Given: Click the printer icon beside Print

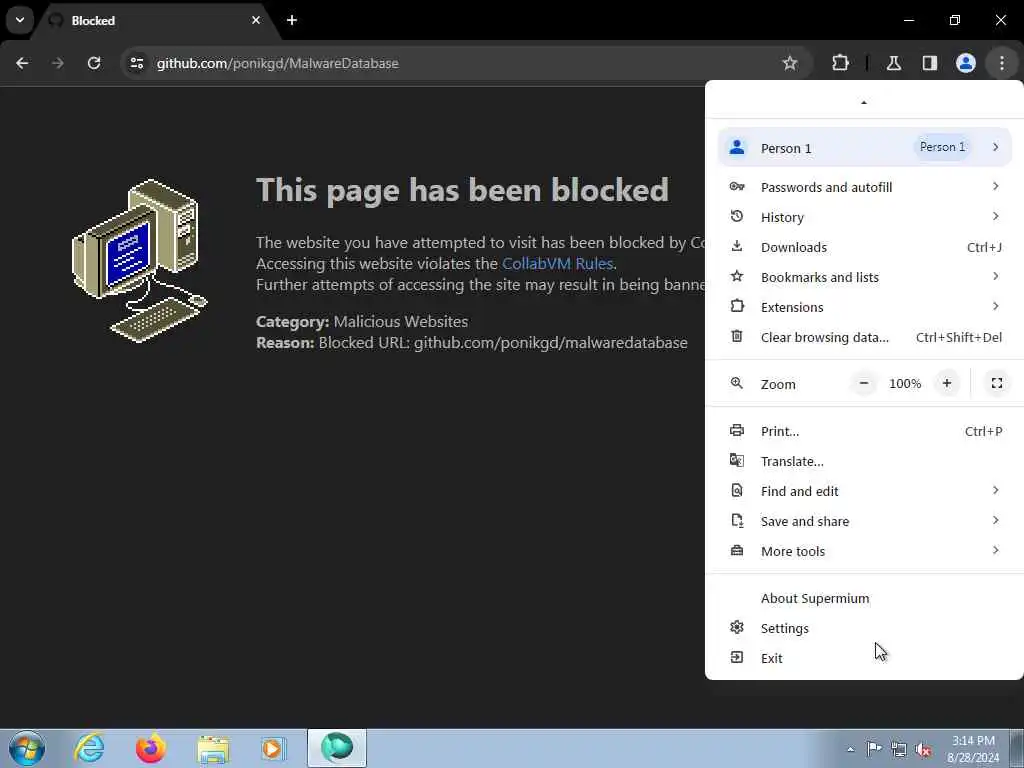Looking at the screenshot, I should point(737,430).
